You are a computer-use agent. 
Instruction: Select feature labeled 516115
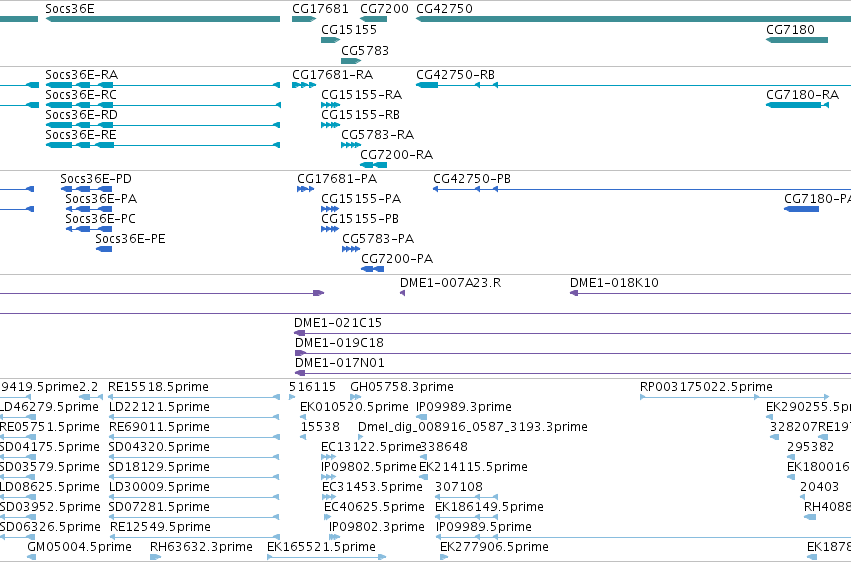(x=292, y=397)
